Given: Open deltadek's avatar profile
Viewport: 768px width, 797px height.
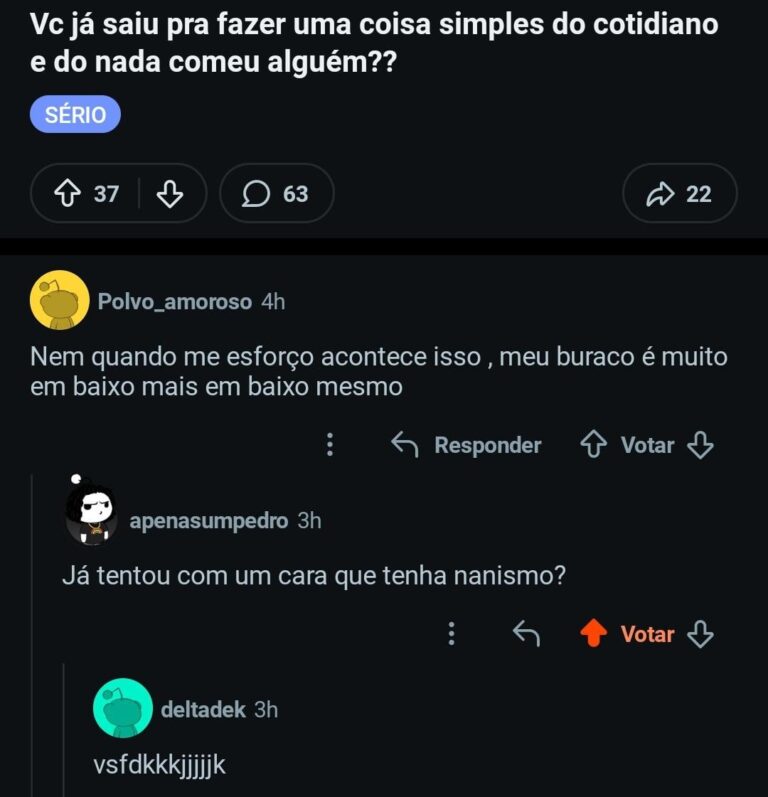Looking at the screenshot, I should pos(122,708).
